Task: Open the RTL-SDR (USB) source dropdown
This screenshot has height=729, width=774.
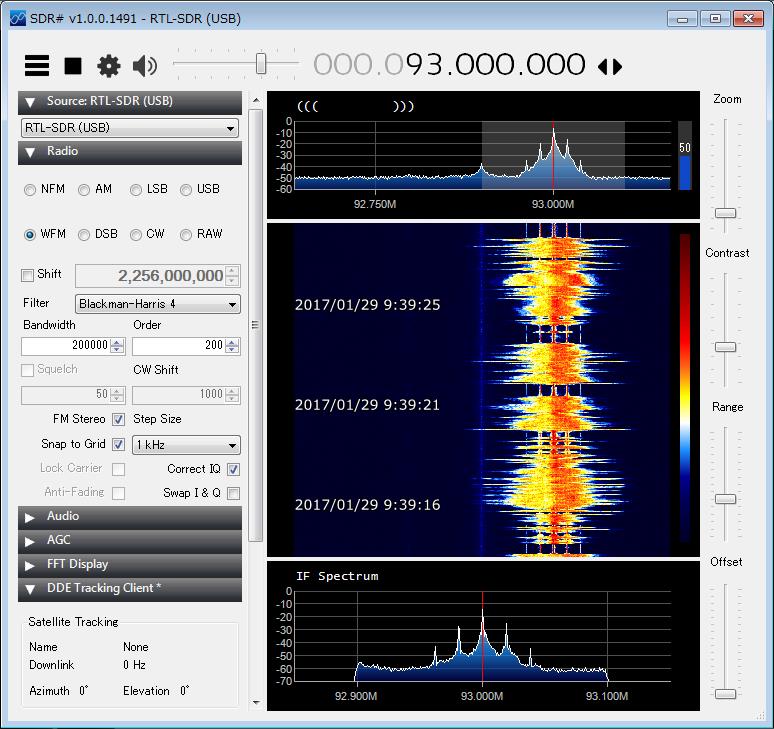Action: click(x=130, y=128)
